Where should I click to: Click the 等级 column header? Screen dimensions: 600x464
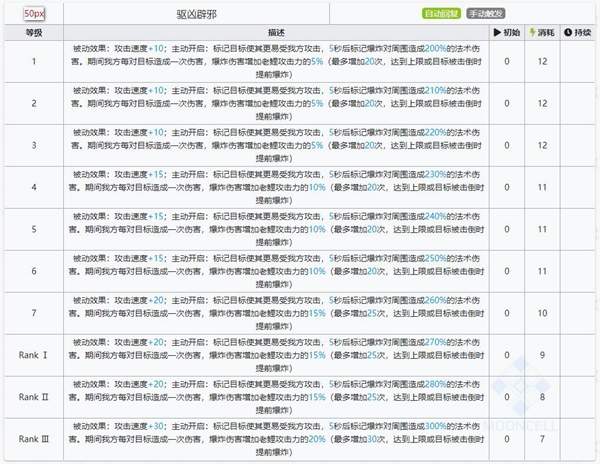click(34, 33)
